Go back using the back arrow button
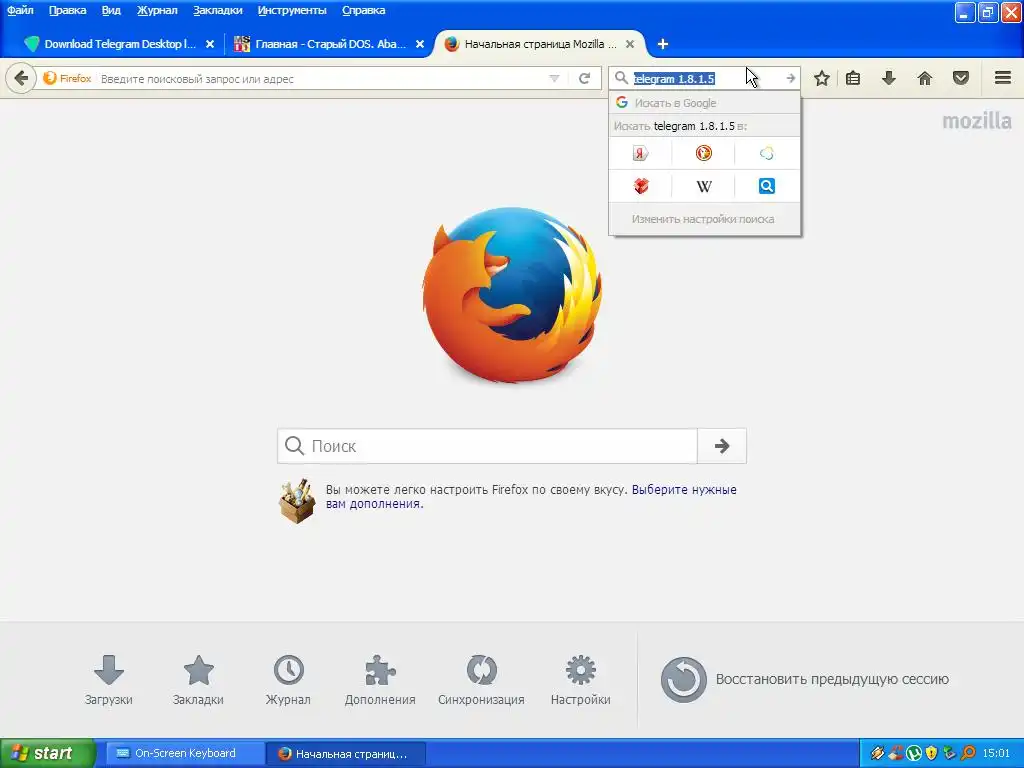 point(21,78)
